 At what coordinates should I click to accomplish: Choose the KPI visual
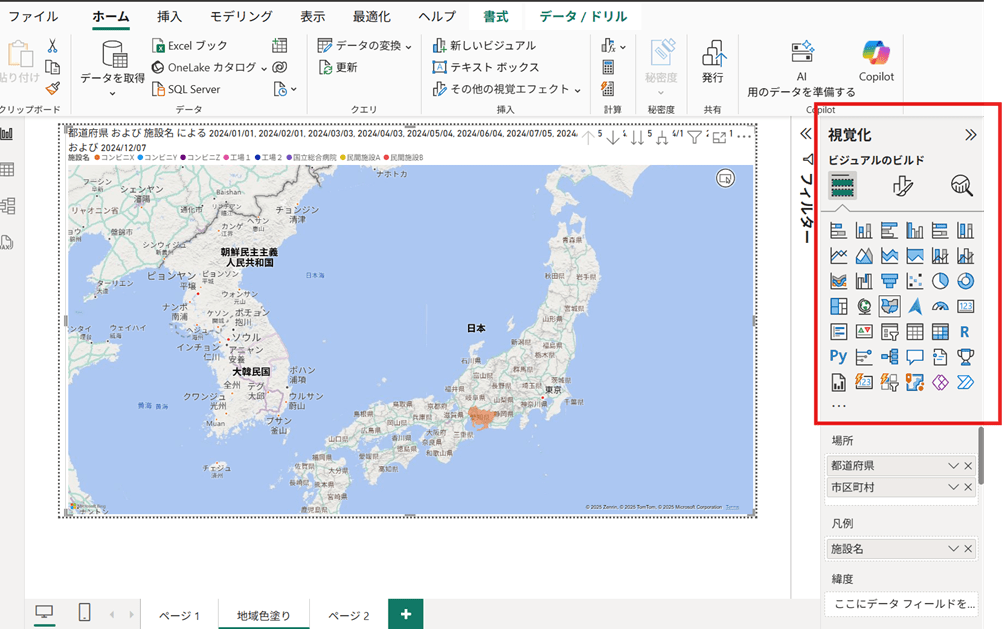coord(864,332)
